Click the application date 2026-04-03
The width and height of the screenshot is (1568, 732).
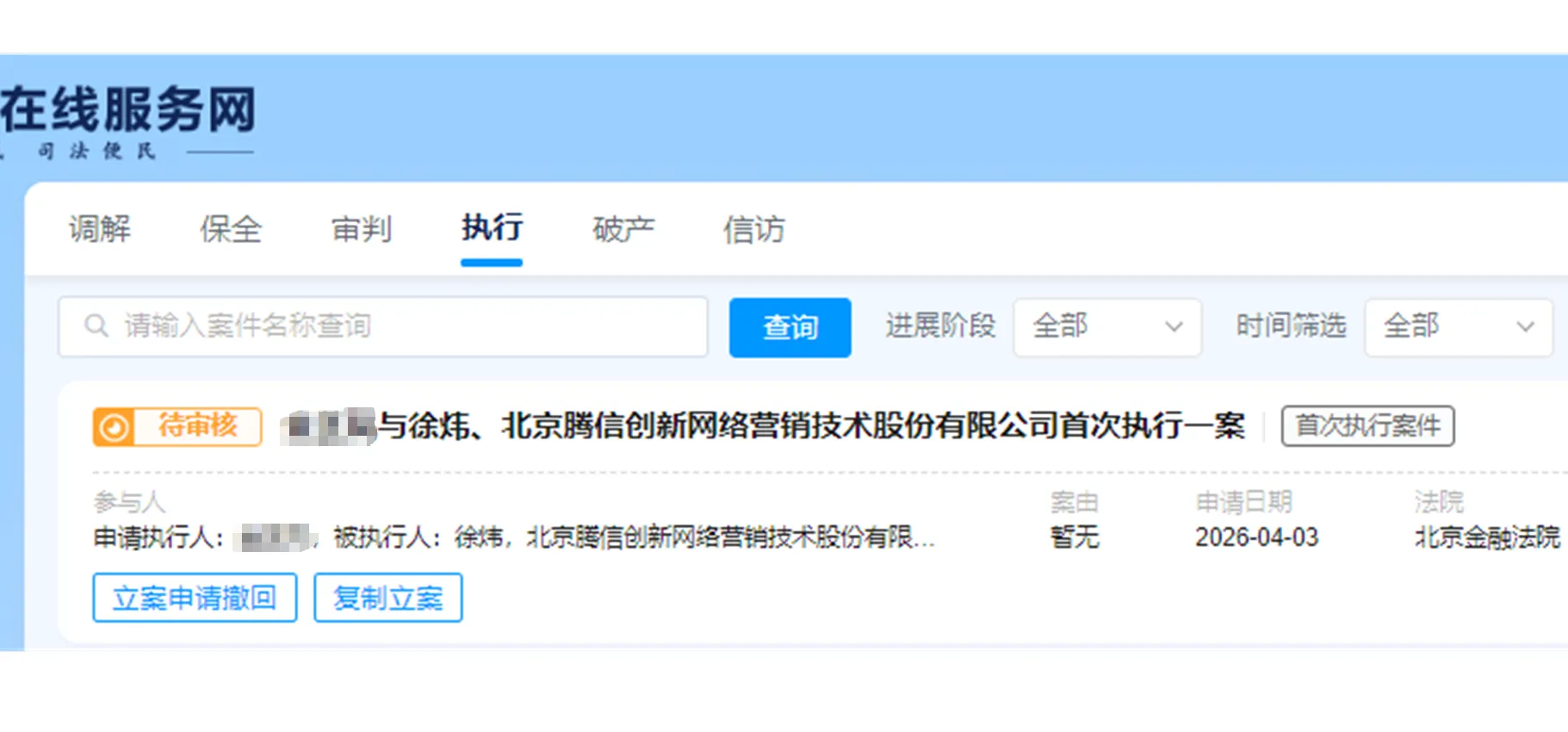[x=1256, y=537]
